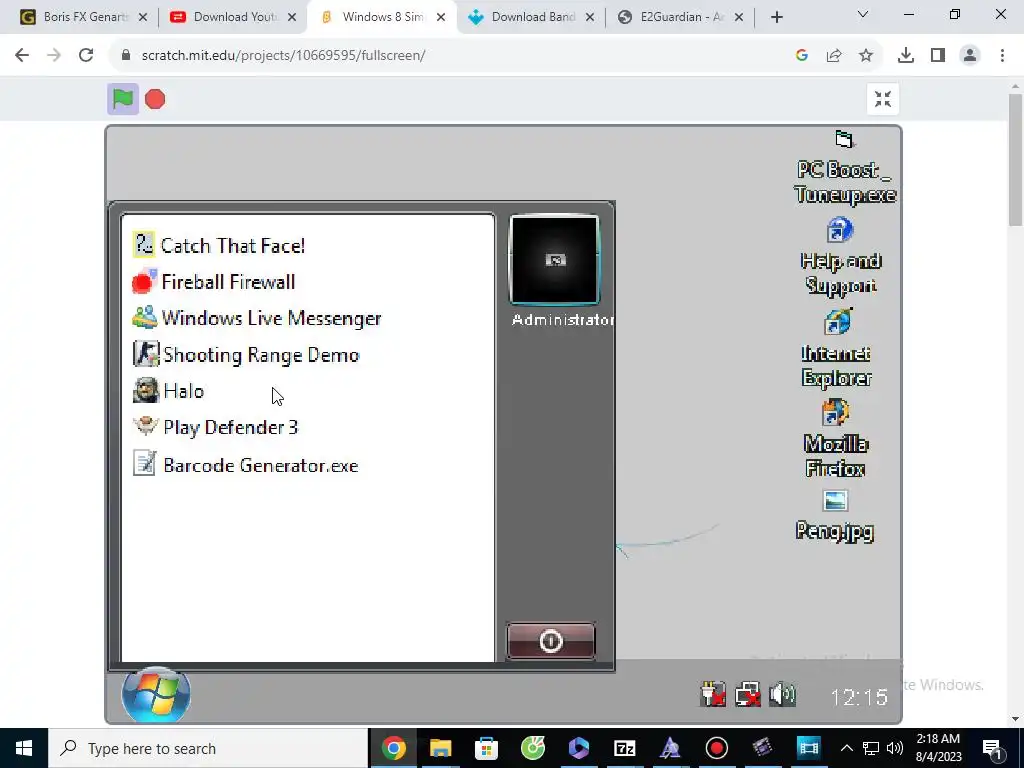
Task: Click the Google icon in address bar
Action: (x=802, y=56)
